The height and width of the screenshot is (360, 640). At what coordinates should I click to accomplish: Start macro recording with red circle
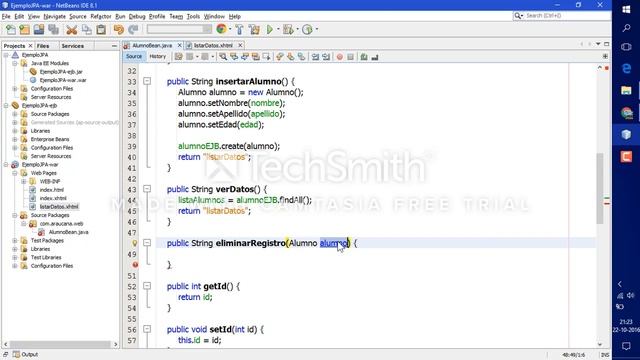(340, 57)
